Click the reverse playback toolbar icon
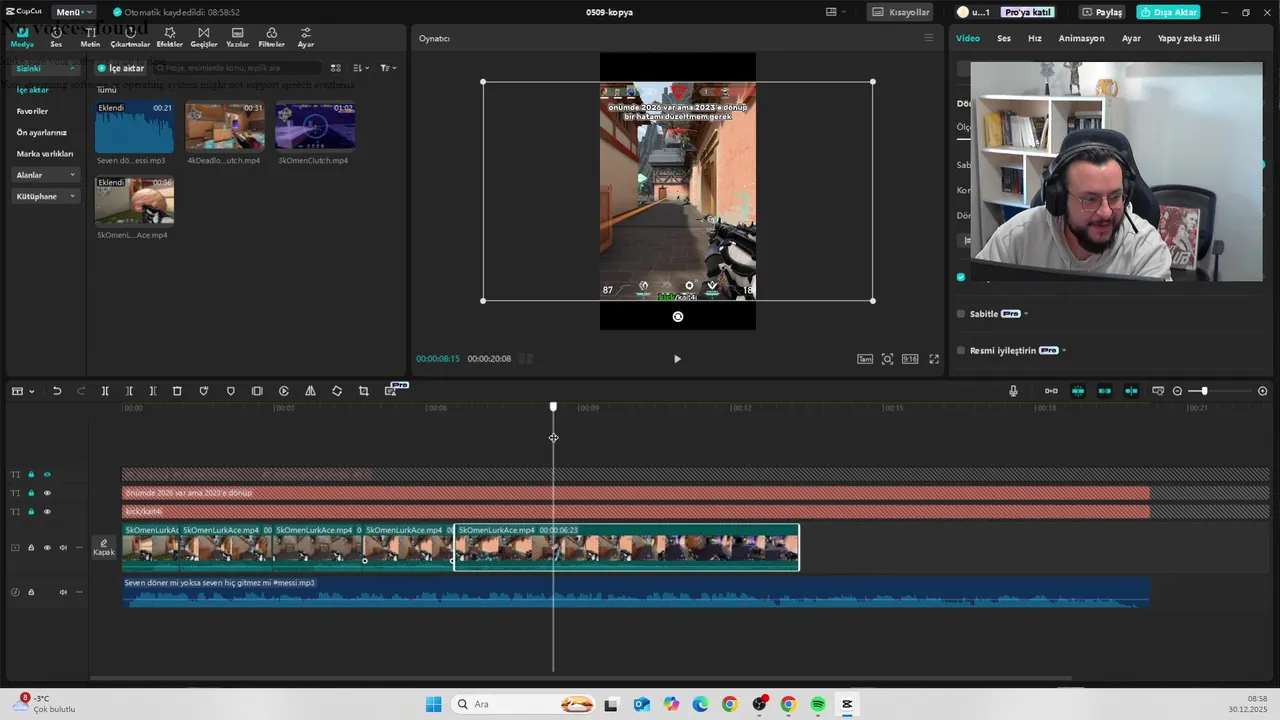This screenshot has height=720, width=1280. pos(284,391)
